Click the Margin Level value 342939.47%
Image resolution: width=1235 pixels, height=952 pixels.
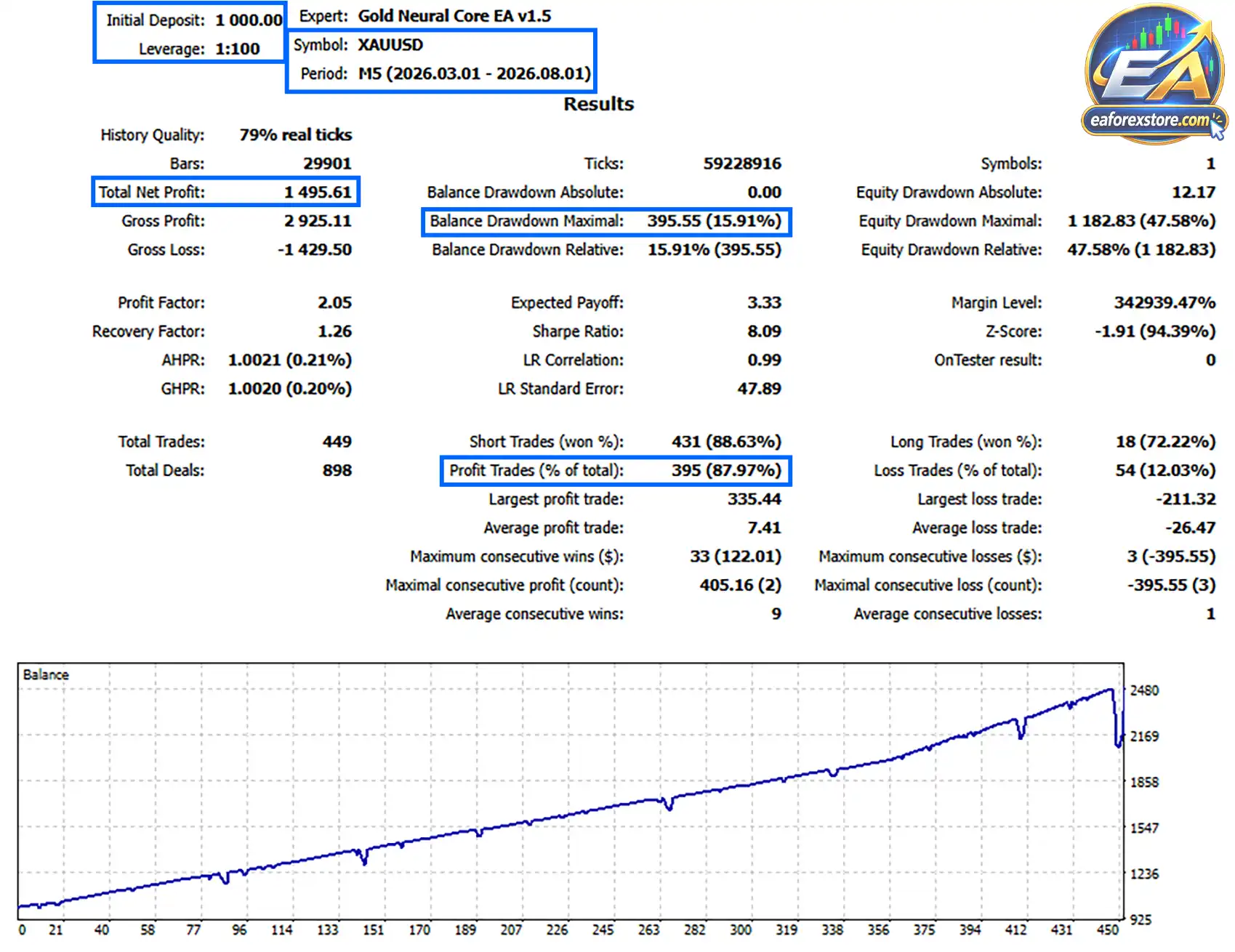click(x=1164, y=302)
